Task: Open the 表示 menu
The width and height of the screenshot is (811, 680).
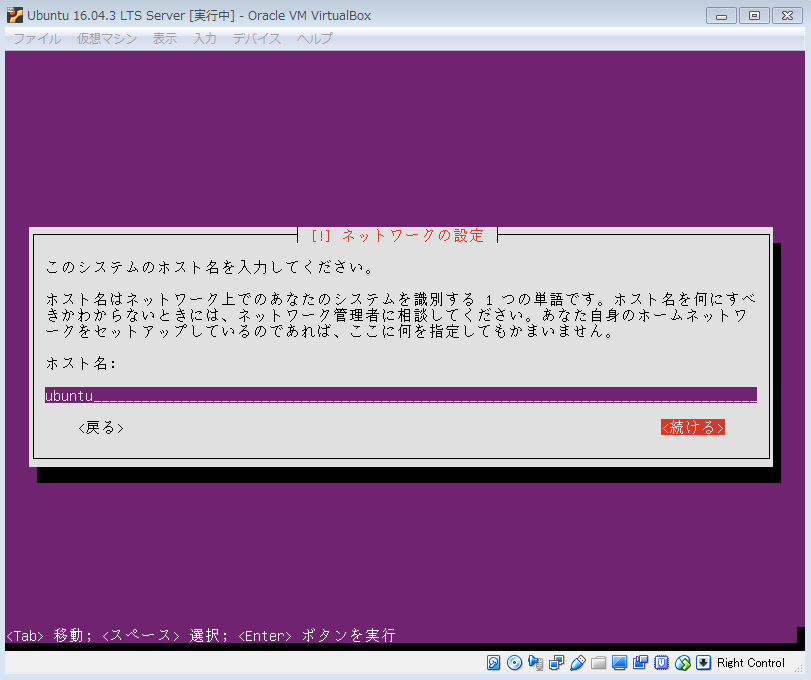Action: (x=165, y=38)
